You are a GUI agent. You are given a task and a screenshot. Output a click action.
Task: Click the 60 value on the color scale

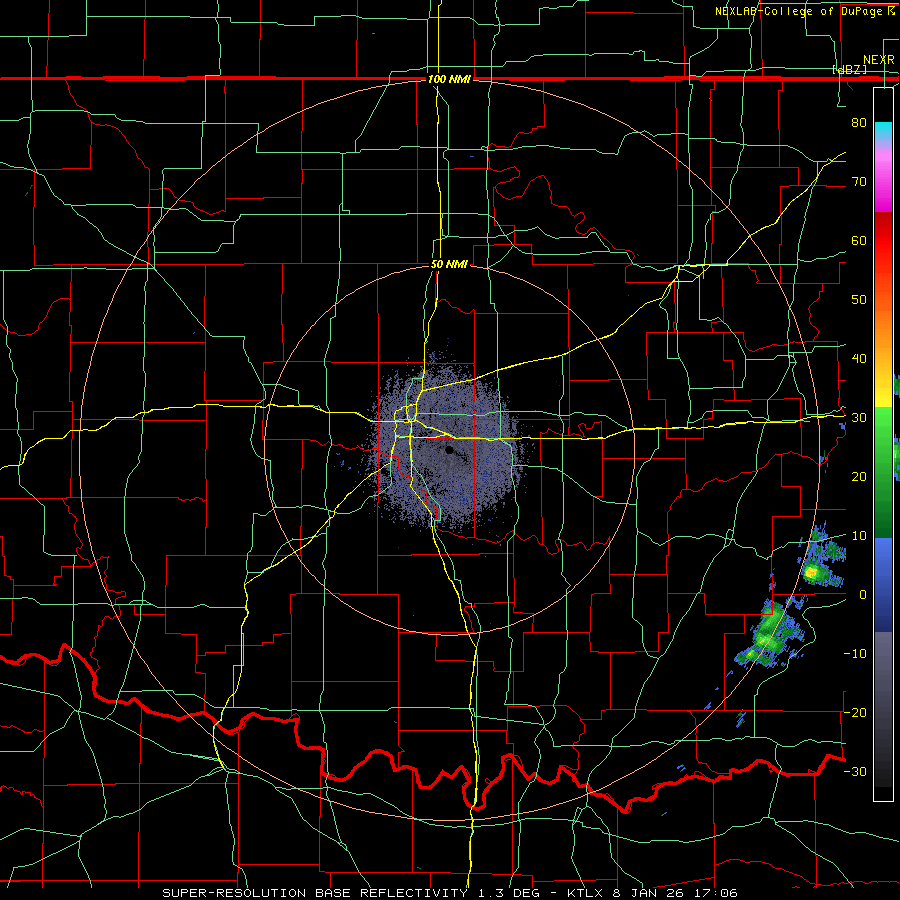pos(859,240)
